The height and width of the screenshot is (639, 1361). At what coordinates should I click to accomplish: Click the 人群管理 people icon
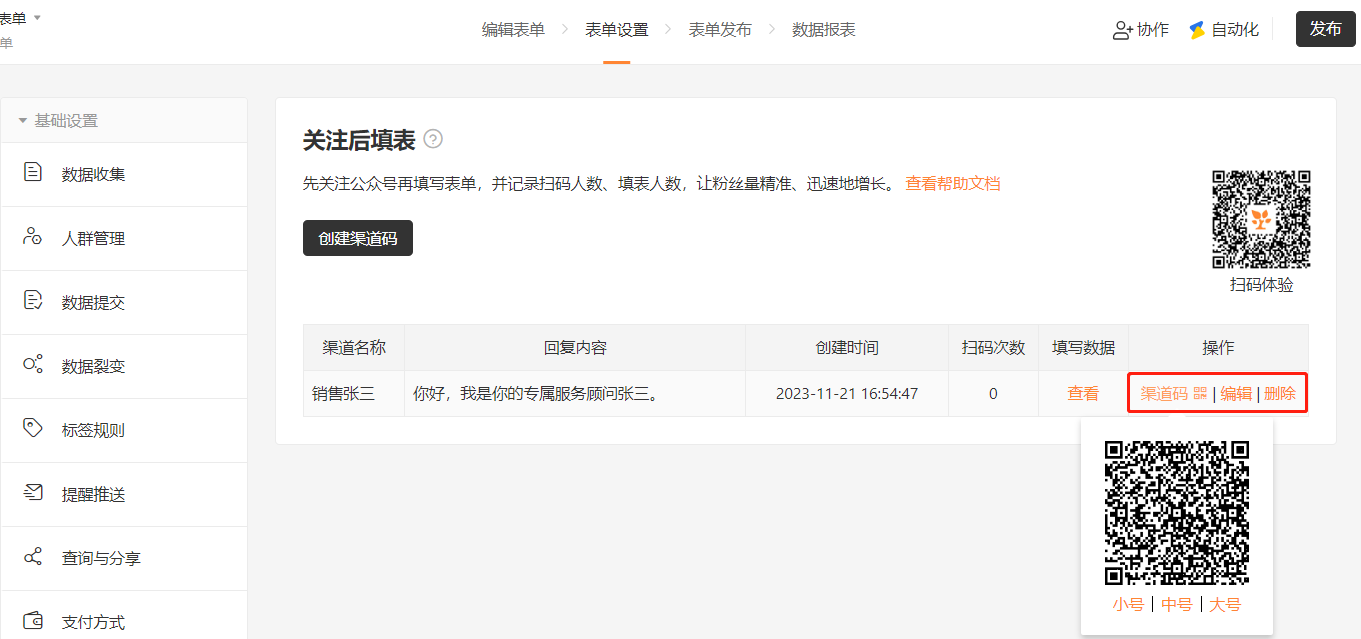point(32,237)
